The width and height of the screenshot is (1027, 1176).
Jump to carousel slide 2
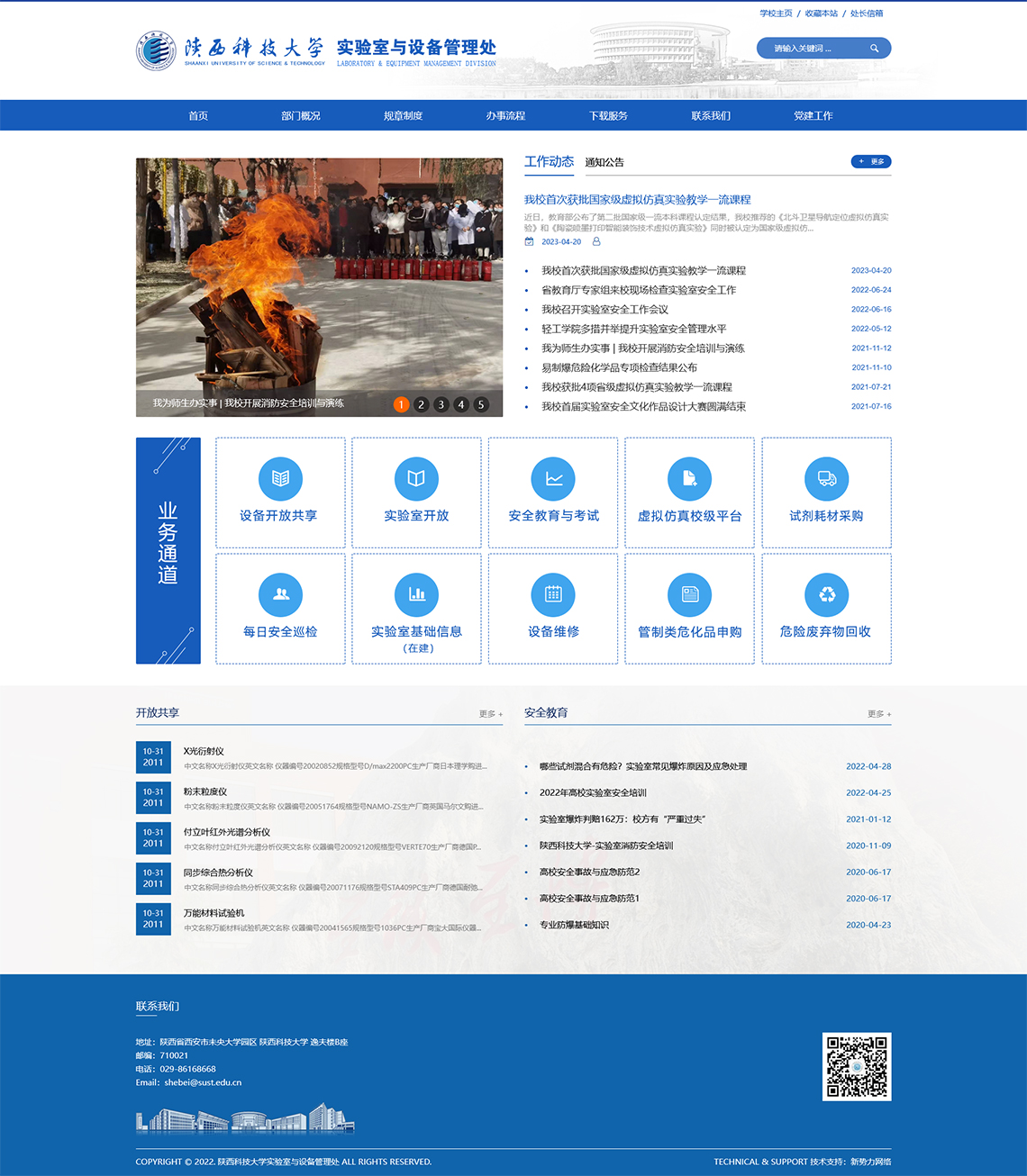pyautogui.click(x=421, y=404)
